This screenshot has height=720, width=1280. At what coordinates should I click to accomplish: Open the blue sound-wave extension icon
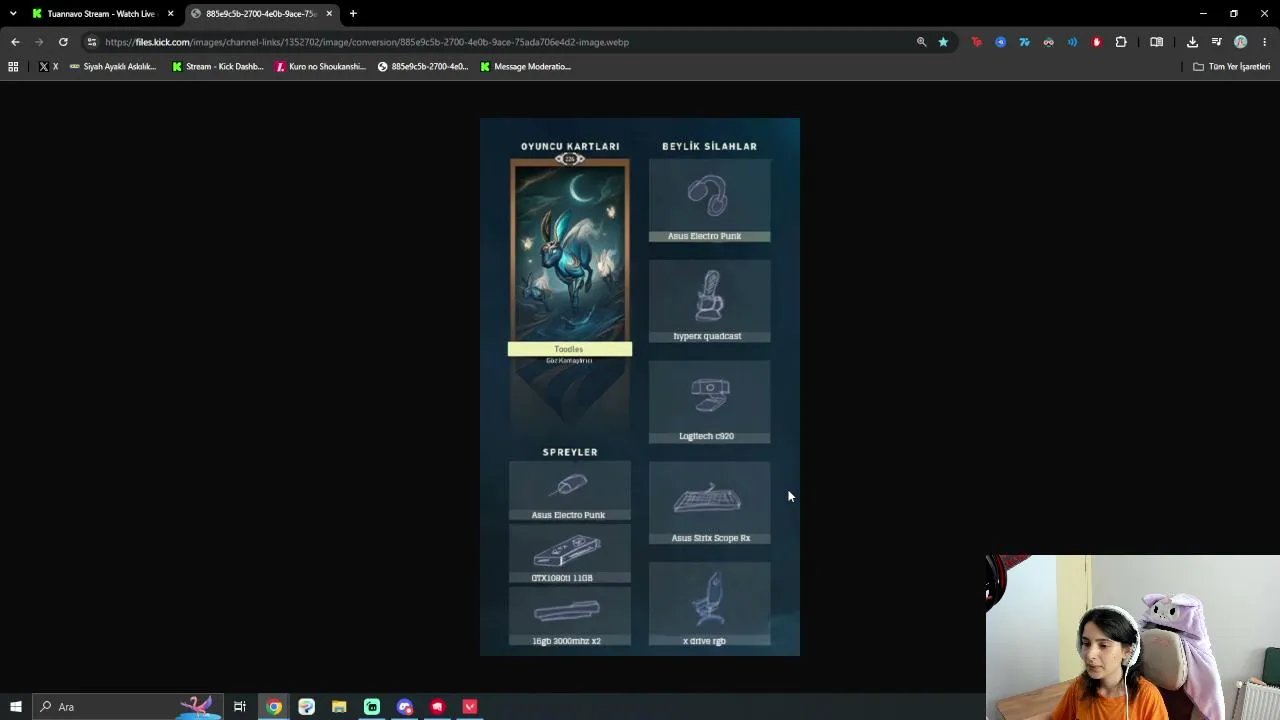1073,42
